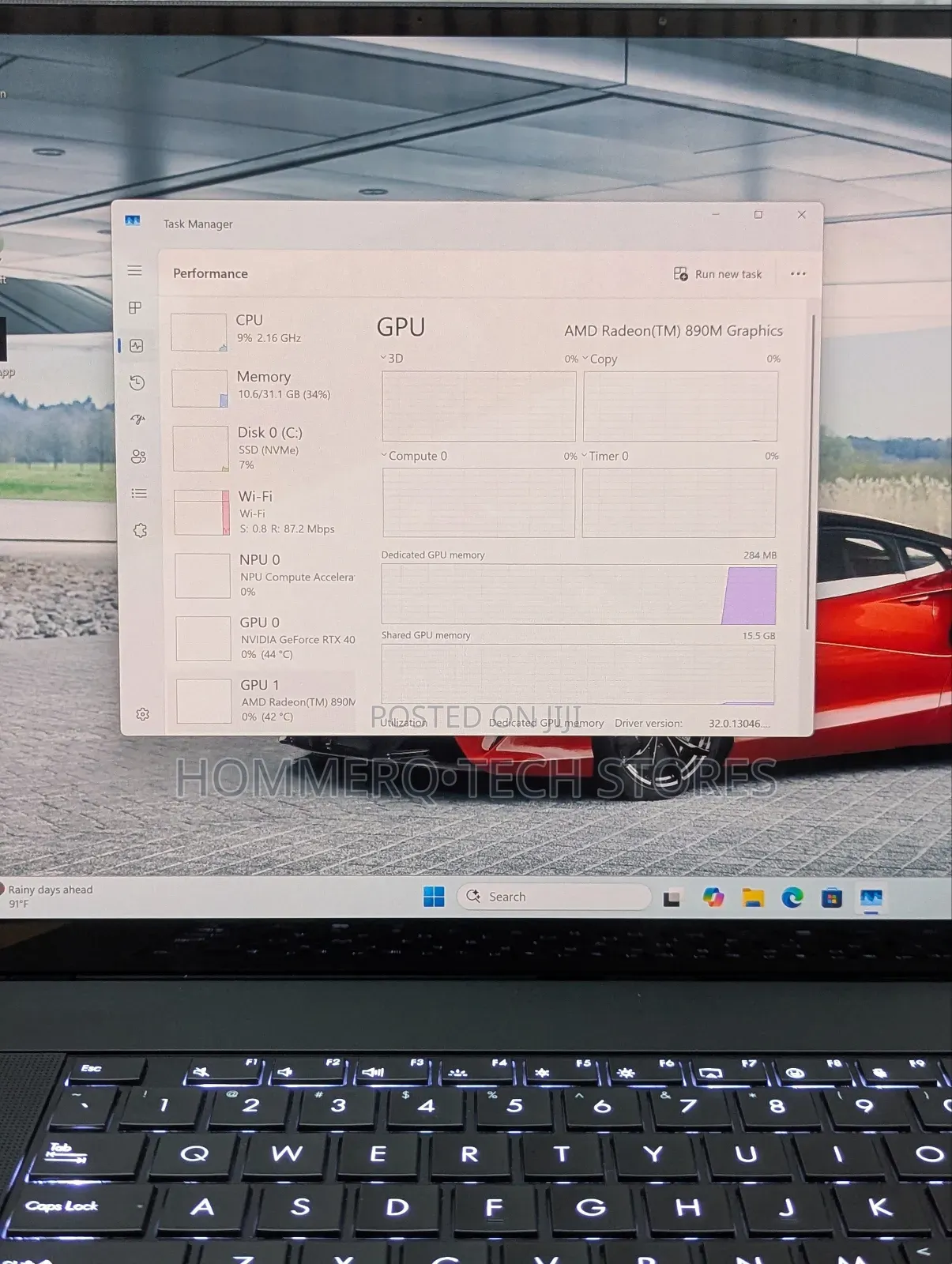Select the CPU performance entry
This screenshot has width=952, height=1264.
coord(262,331)
